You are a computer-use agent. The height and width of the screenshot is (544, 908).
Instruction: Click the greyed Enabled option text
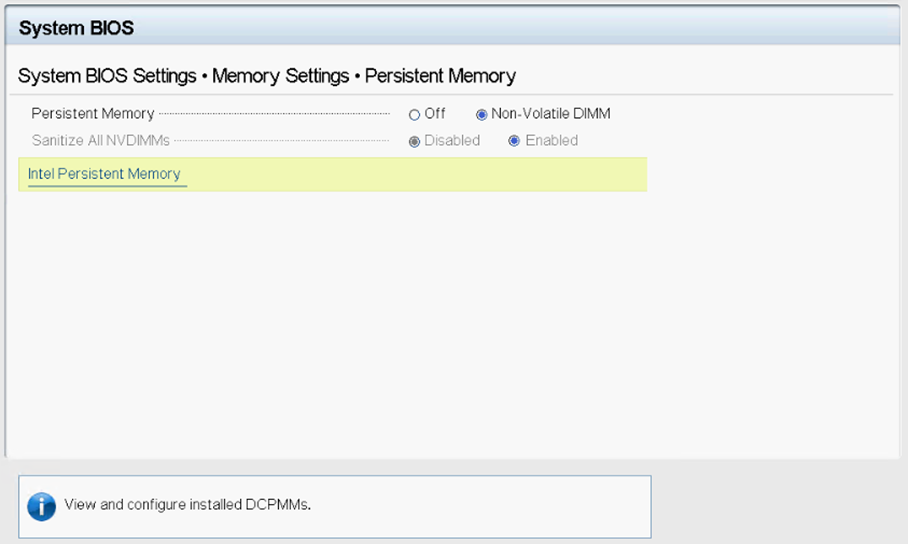[x=552, y=140]
